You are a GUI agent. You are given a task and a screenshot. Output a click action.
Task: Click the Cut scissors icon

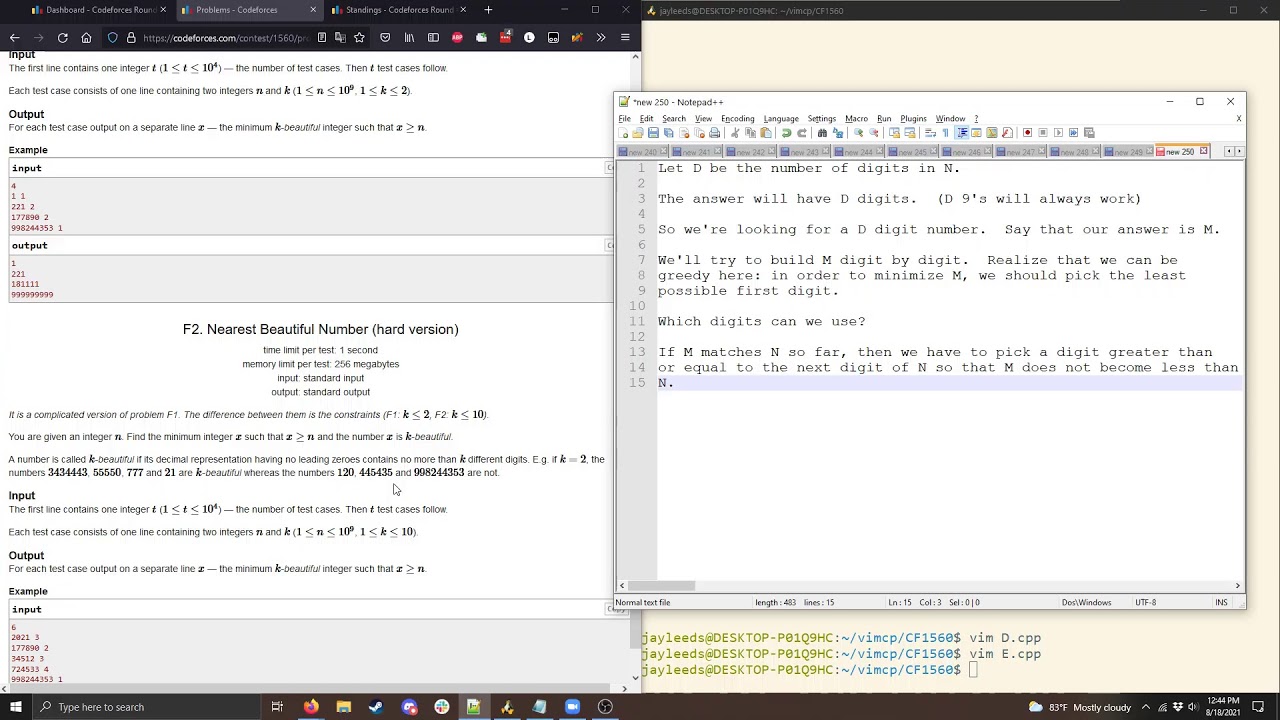tap(735, 133)
